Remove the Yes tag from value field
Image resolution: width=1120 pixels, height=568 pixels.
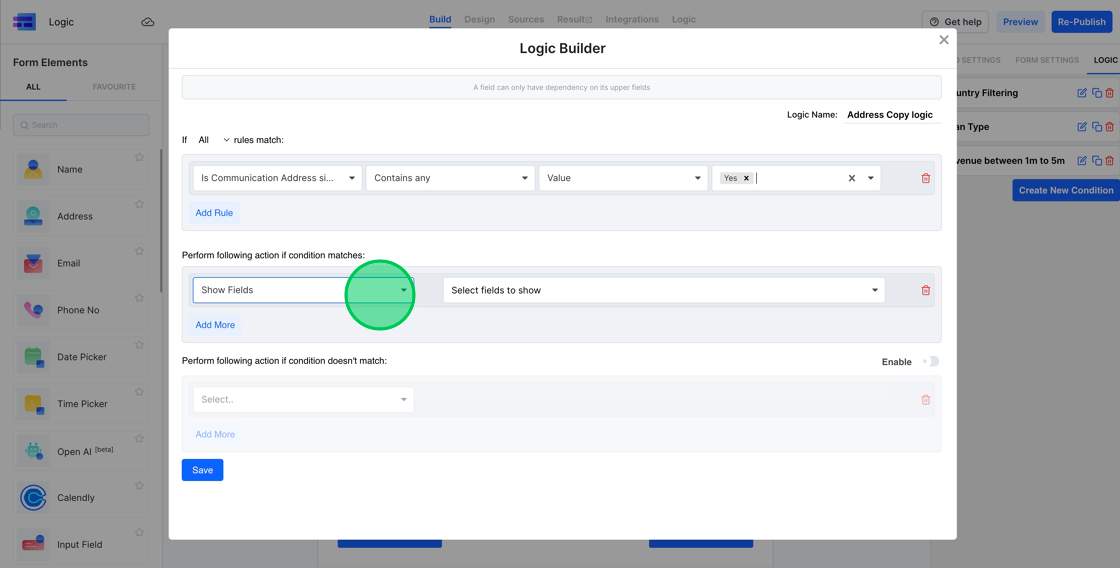coord(746,178)
